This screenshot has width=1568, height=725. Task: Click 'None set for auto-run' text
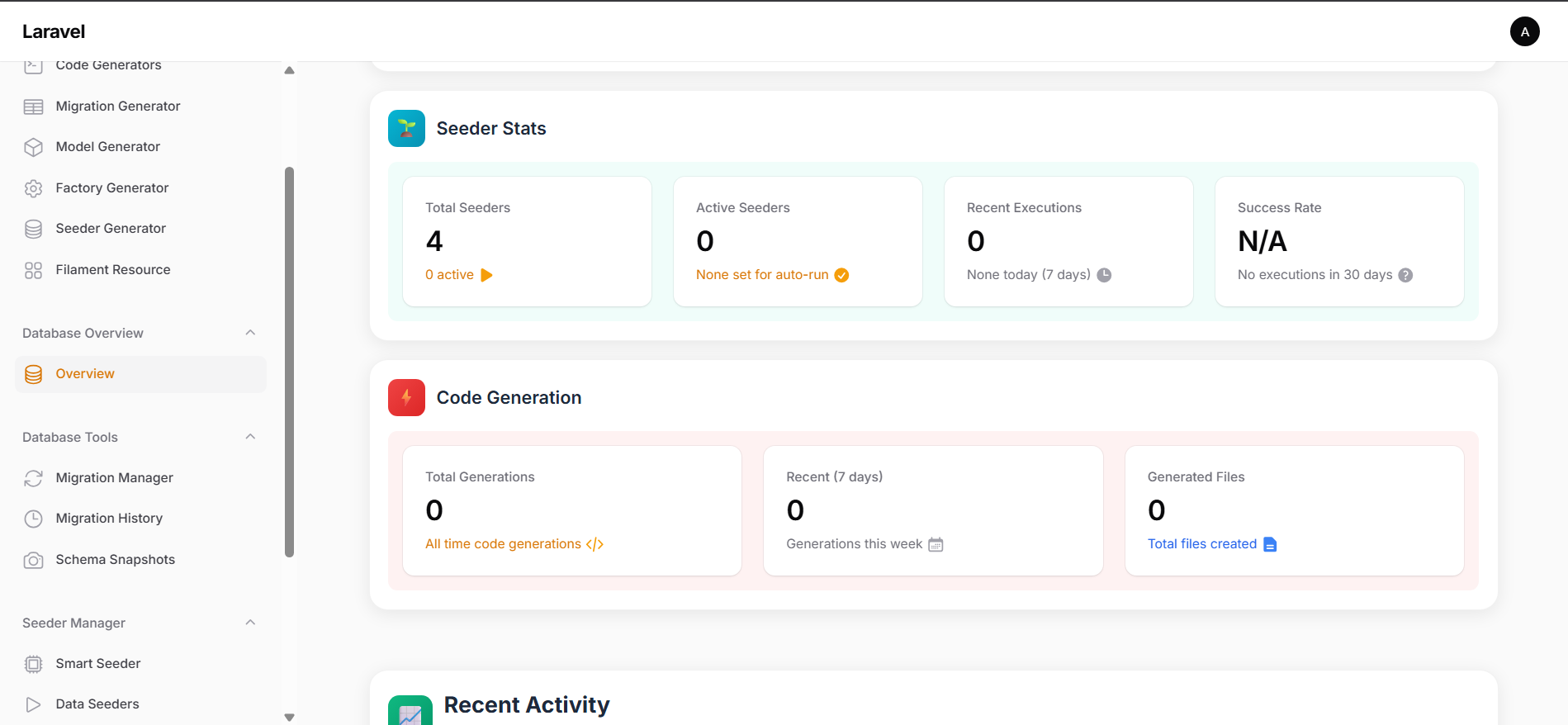pos(762,275)
